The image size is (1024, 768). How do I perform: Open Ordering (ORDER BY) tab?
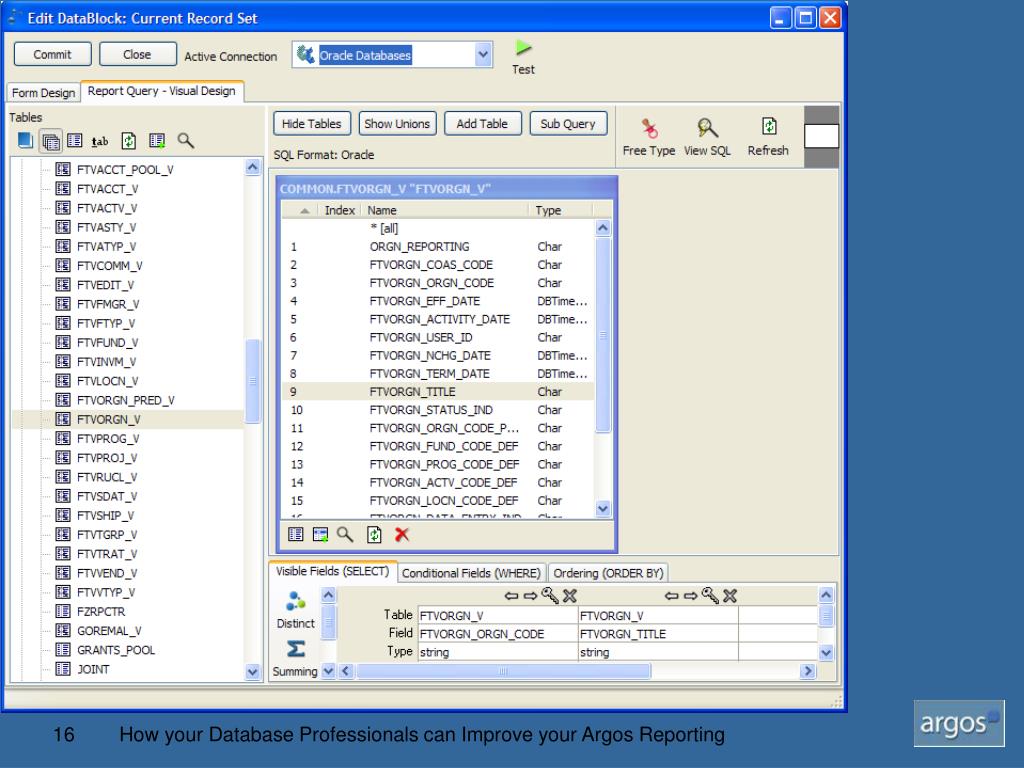click(608, 573)
